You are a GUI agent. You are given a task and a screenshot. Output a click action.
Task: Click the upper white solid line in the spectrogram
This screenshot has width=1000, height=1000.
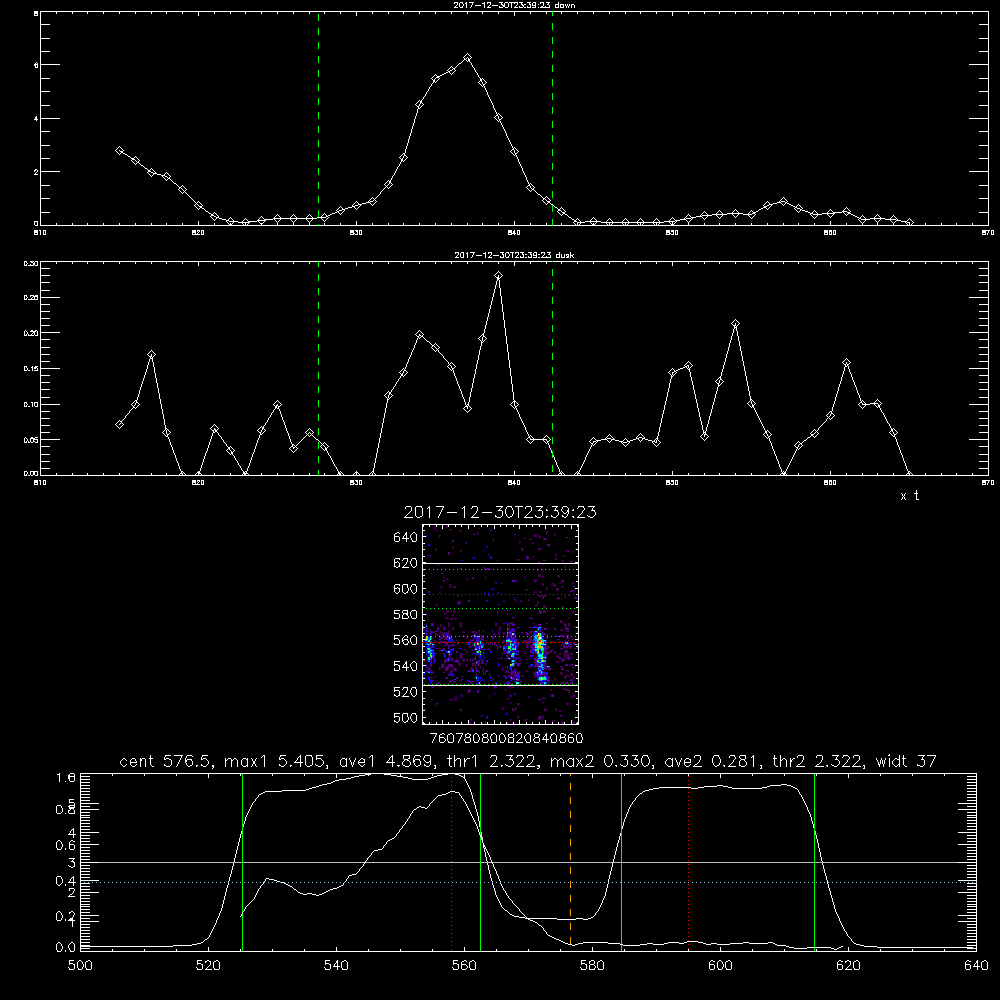(500, 564)
